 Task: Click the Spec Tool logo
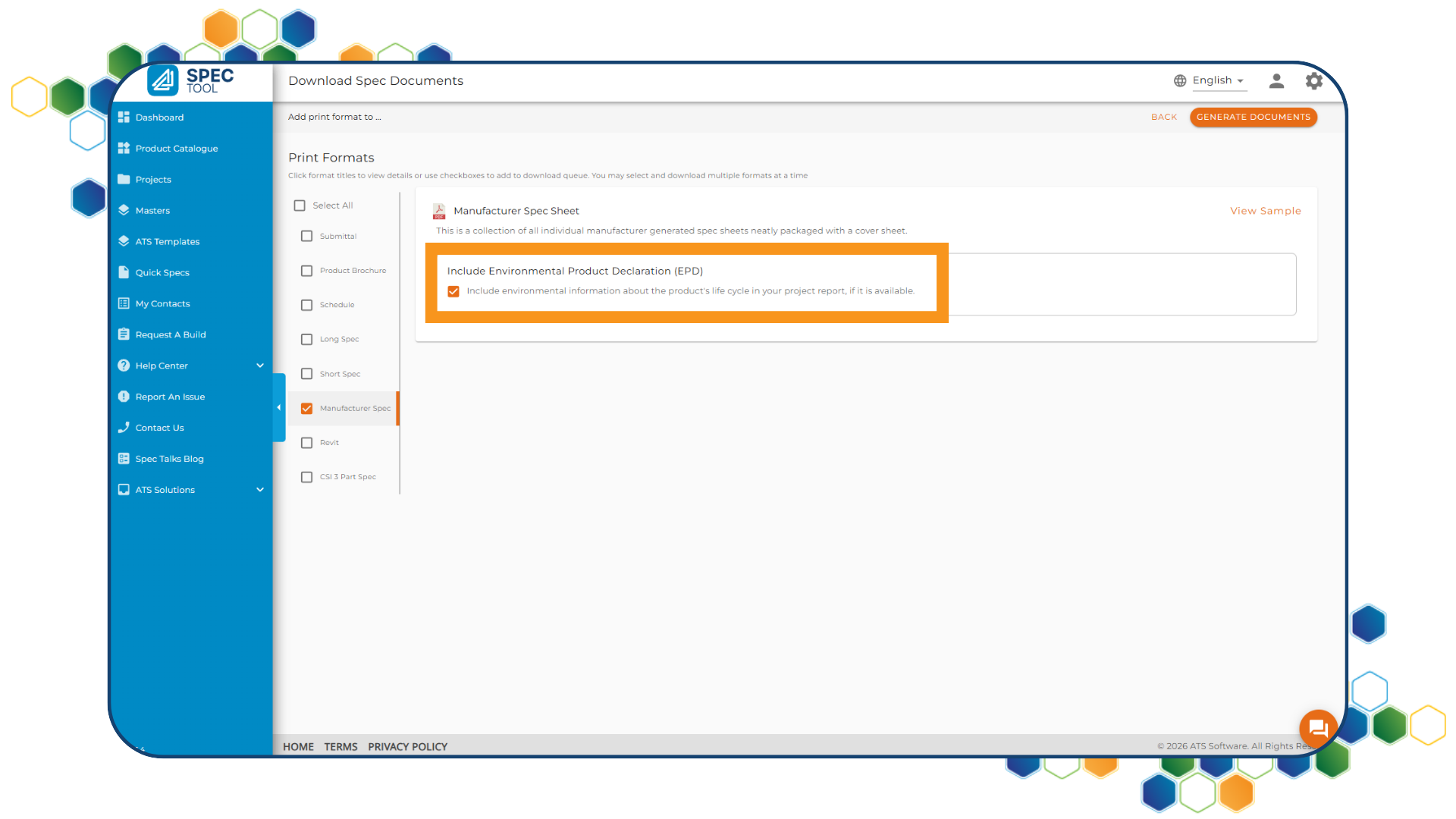click(191, 80)
